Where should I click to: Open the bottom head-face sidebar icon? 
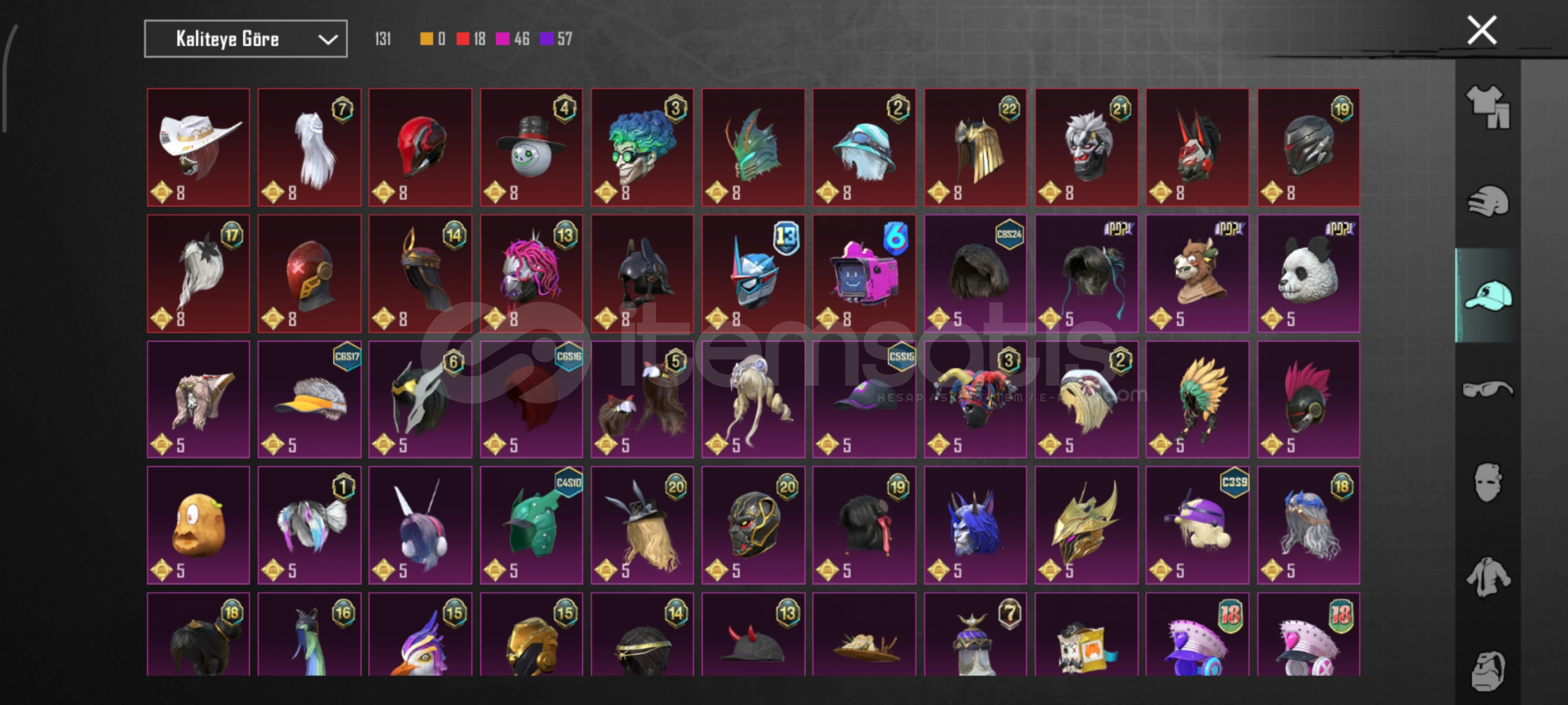(1488, 670)
